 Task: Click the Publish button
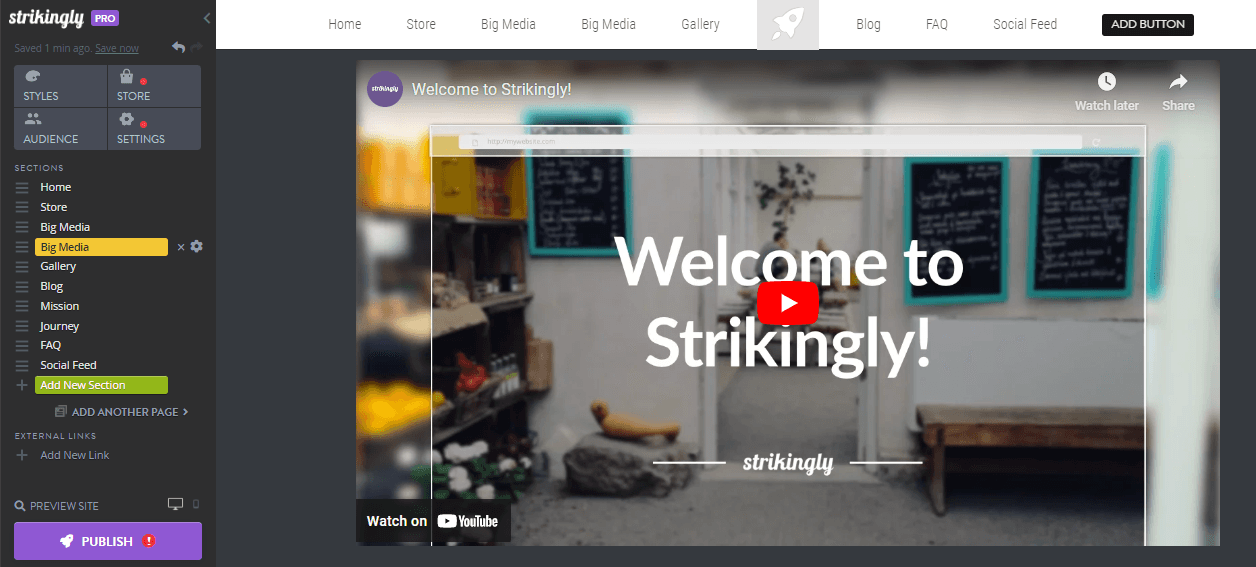click(108, 541)
